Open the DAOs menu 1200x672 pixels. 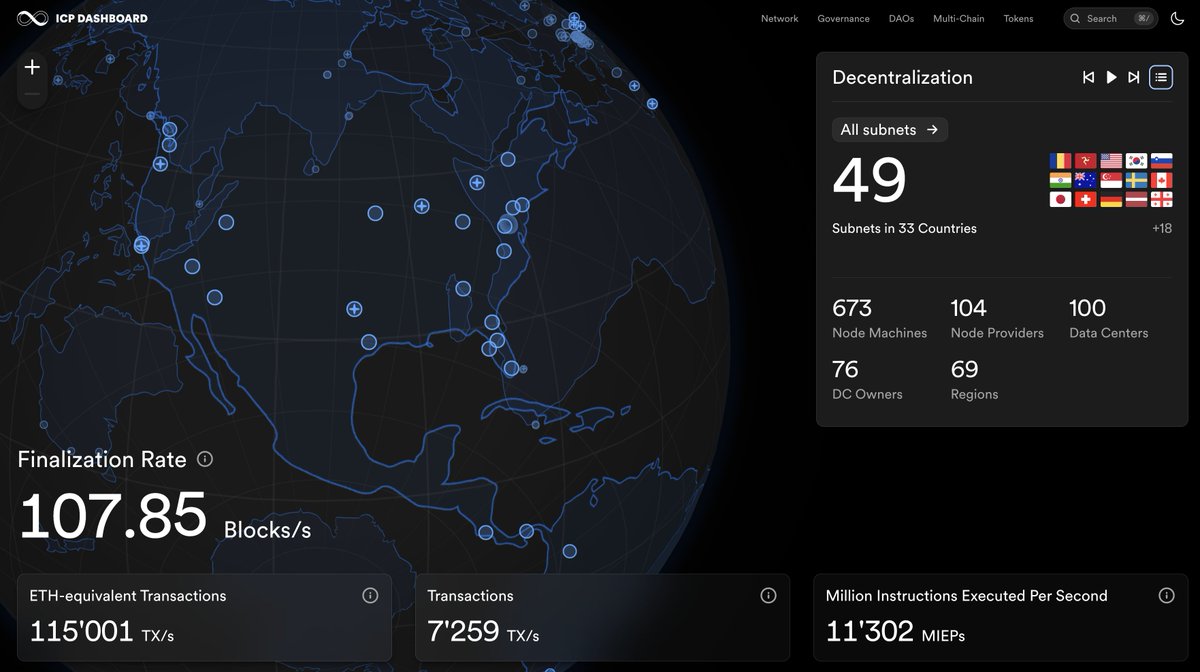pos(901,18)
